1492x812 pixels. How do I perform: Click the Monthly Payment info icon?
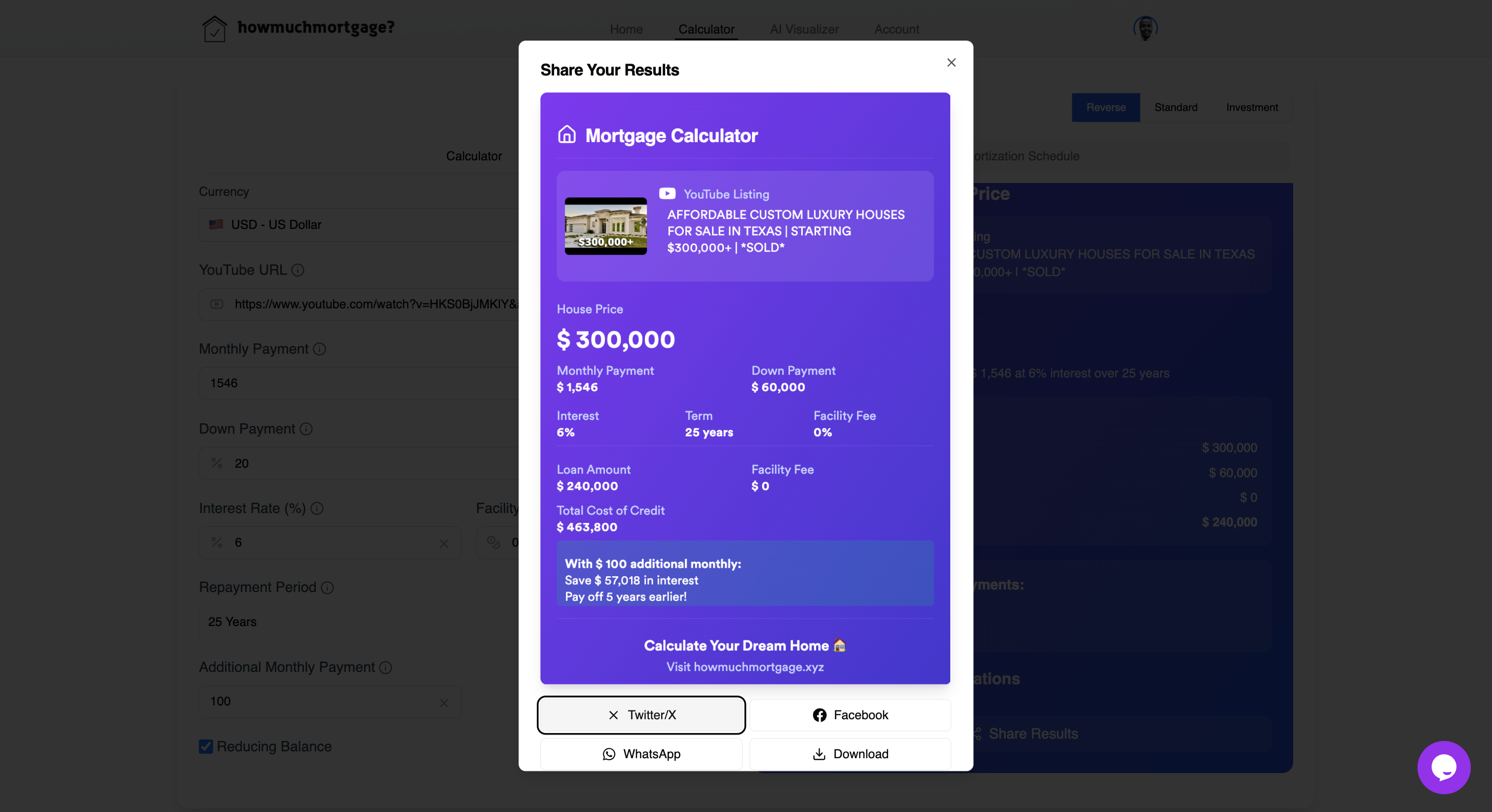(319, 349)
